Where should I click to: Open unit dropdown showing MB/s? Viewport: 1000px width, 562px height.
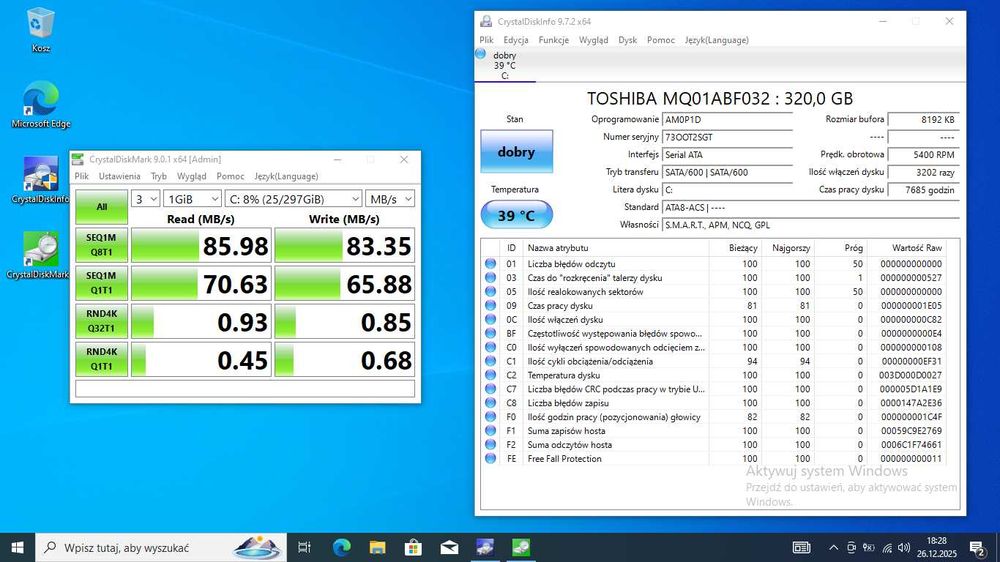(390, 199)
